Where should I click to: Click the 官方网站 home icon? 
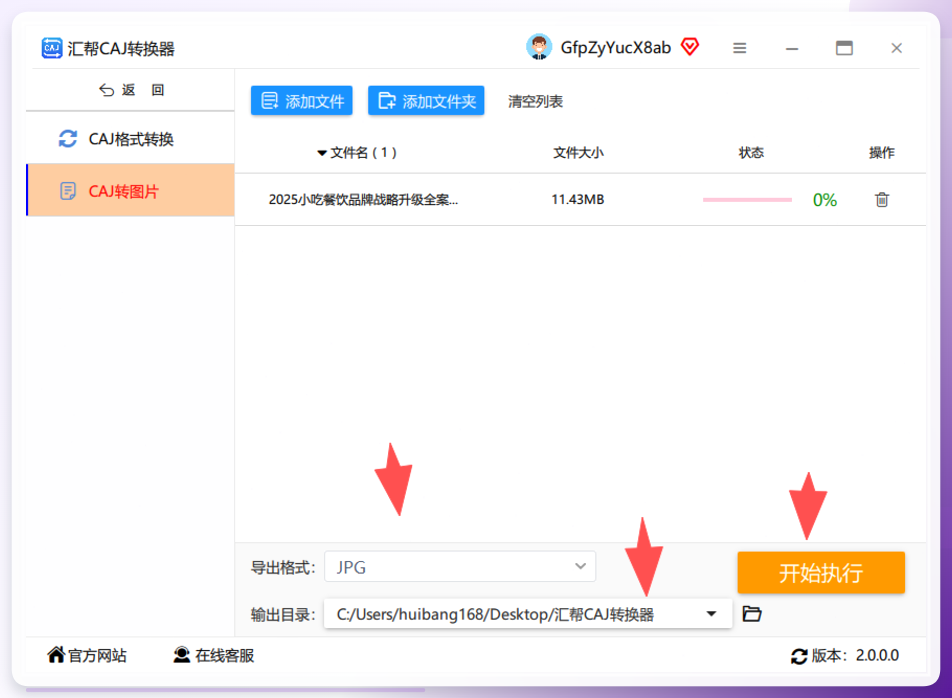(x=56, y=655)
